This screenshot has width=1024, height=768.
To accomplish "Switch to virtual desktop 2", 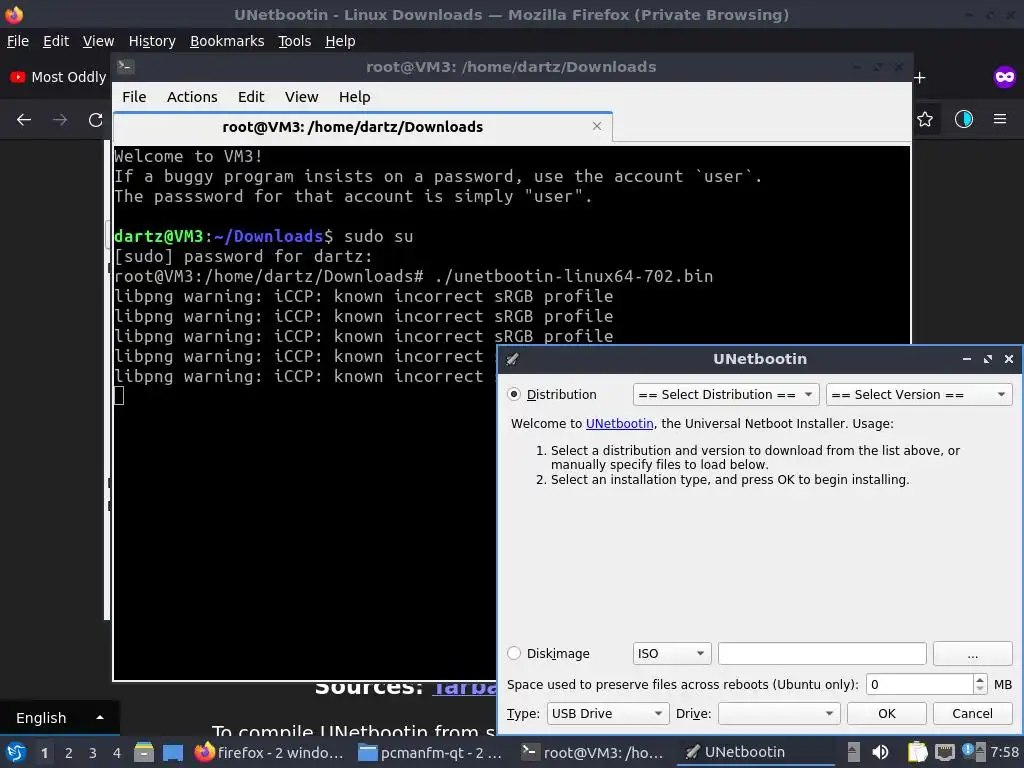I will click(x=69, y=752).
